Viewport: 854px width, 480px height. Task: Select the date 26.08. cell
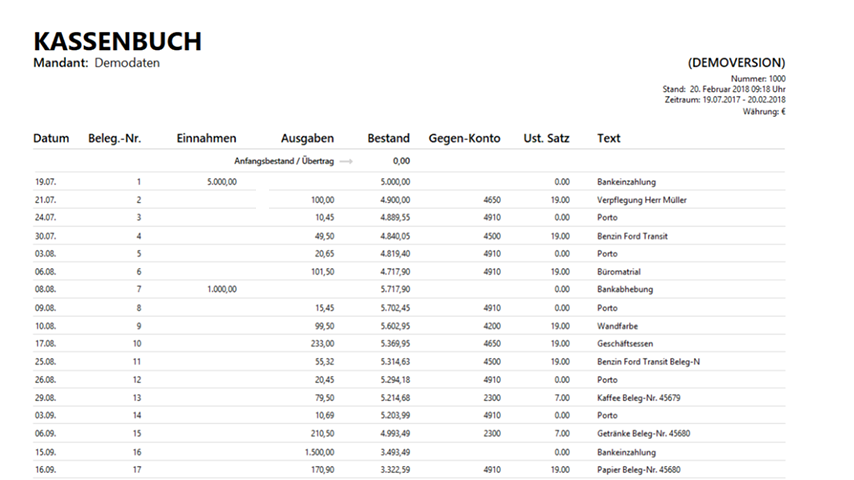point(45,380)
